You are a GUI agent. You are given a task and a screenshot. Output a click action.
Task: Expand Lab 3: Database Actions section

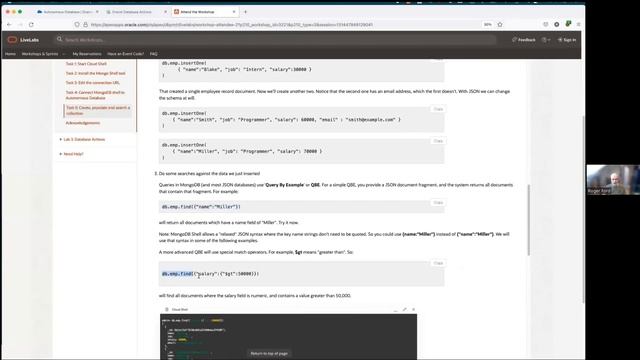point(83,139)
